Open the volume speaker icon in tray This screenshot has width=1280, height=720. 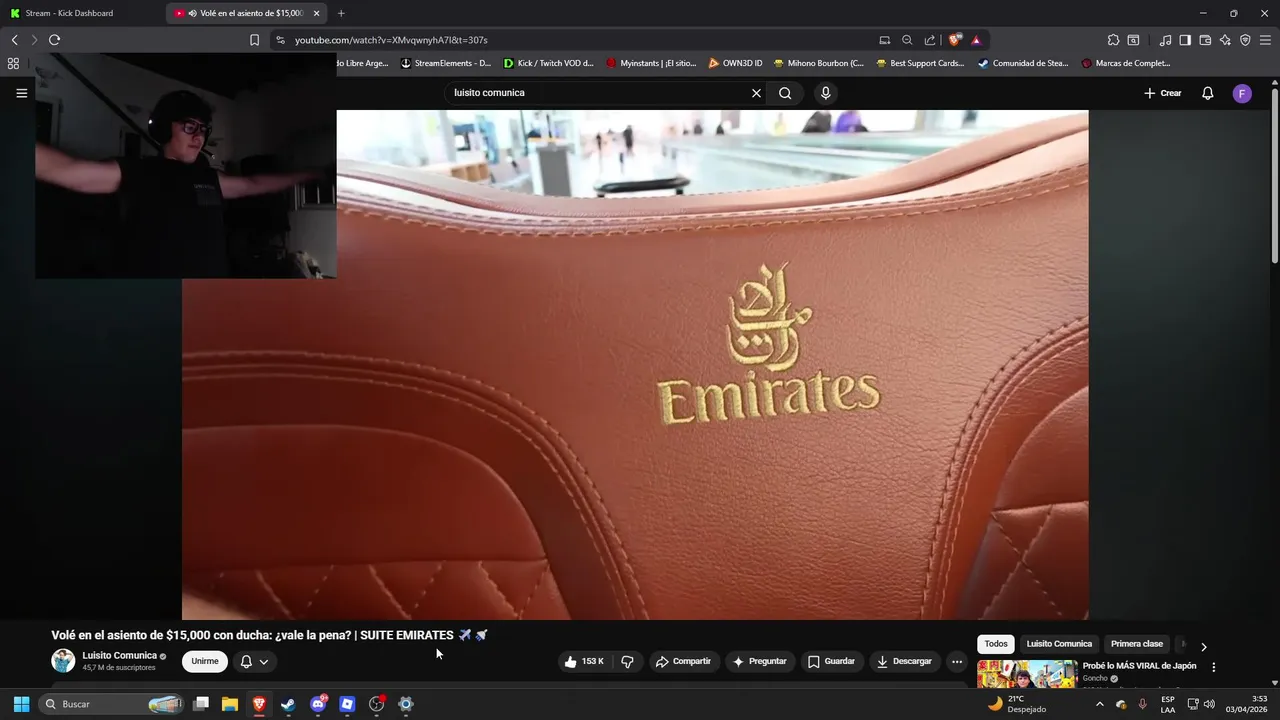(x=1209, y=704)
